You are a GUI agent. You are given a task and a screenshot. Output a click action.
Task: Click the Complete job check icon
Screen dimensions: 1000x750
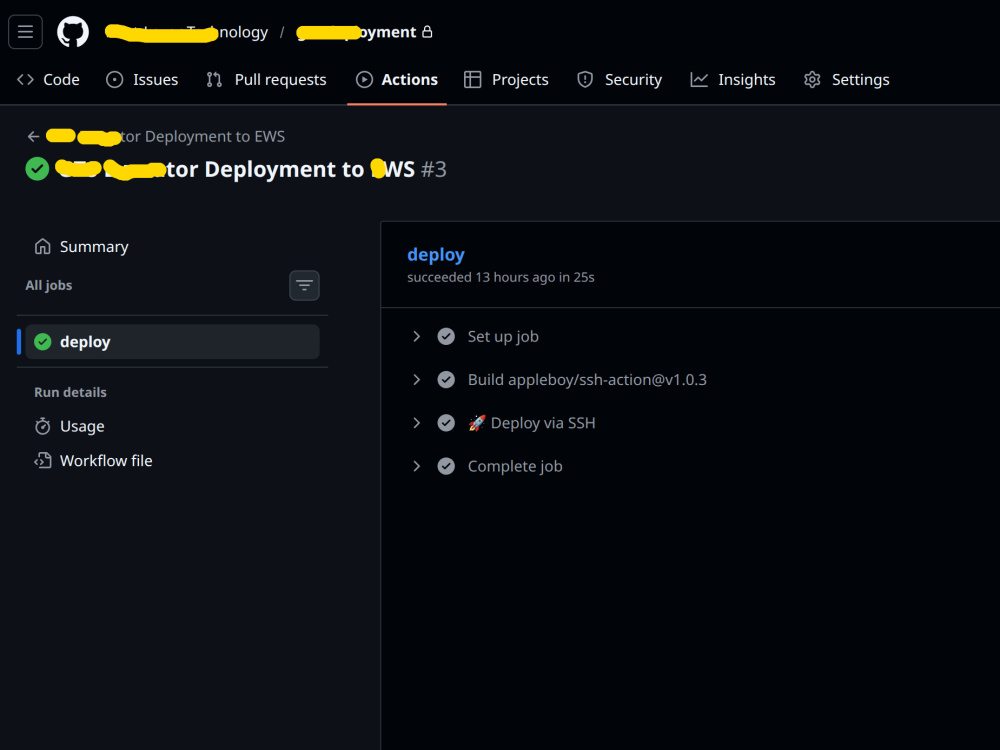(x=446, y=466)
